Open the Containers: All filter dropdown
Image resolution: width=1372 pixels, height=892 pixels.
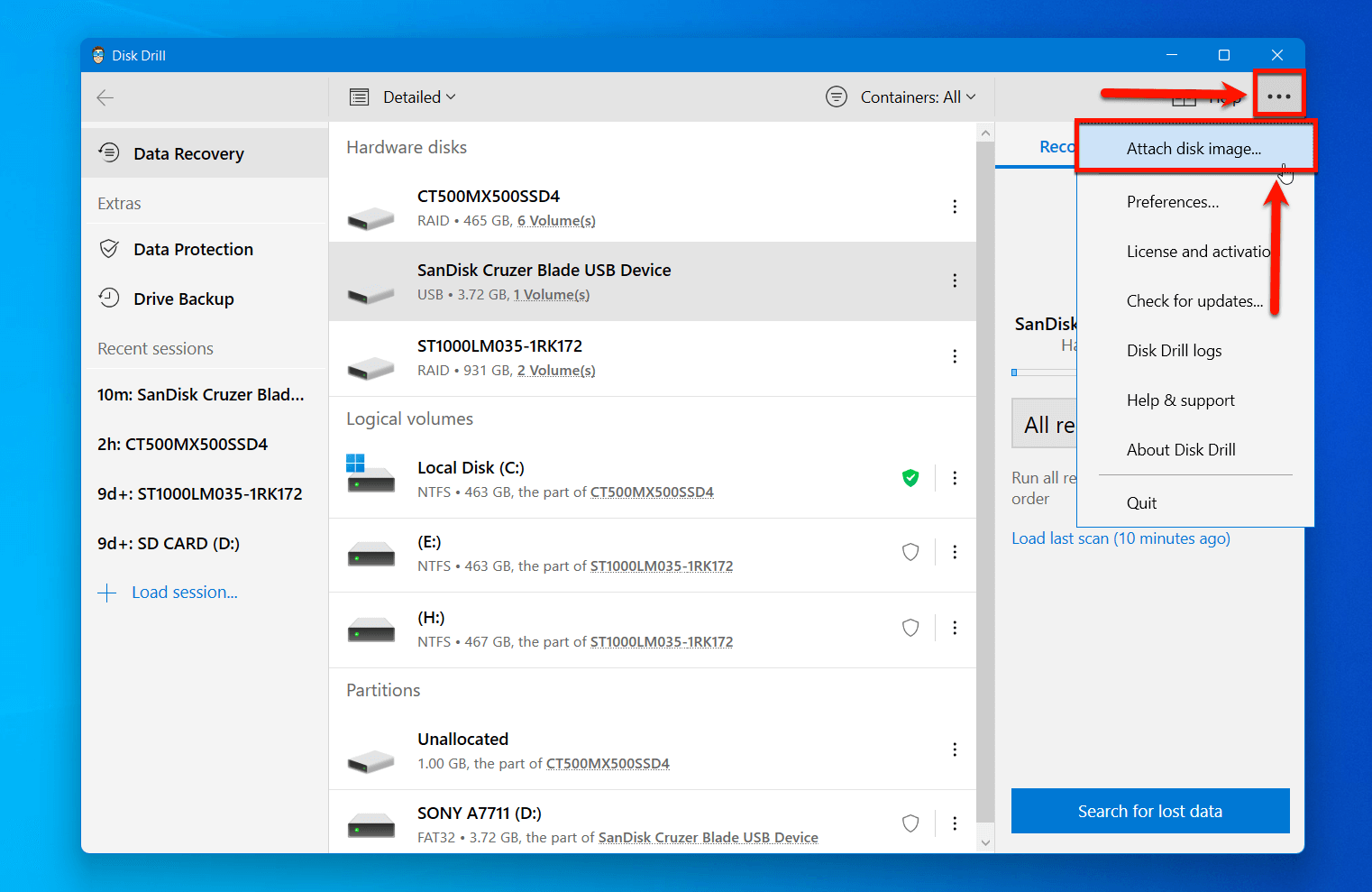pyautogui.click(x=918, y=97)
